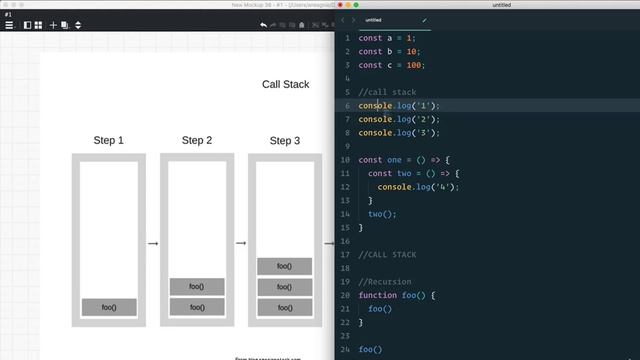The height and width of the screenshot is (360, 640).
Task: Click in console.log('1') line
Action: [399, 106]
